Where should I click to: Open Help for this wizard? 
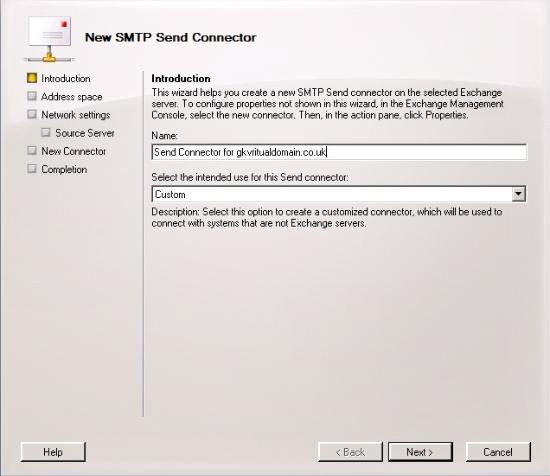point(53,452)
